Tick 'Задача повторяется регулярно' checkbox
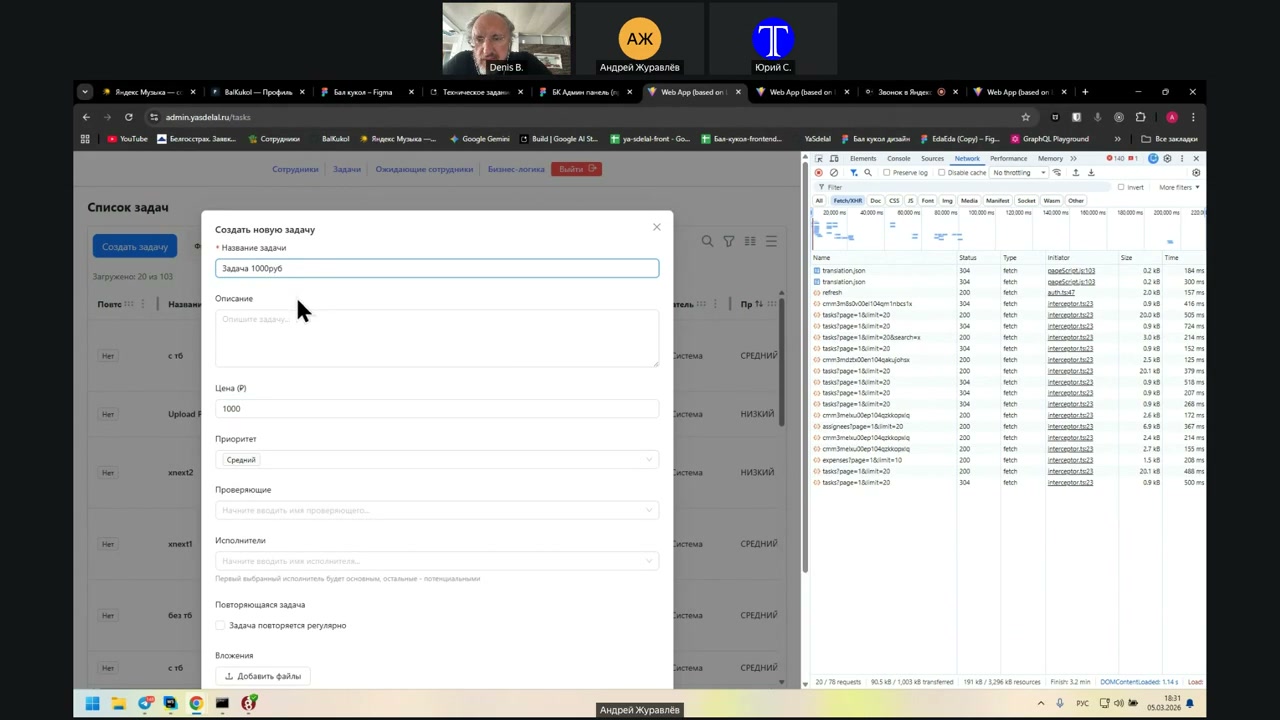1280x720 pixels. click(x=221, y=626)
